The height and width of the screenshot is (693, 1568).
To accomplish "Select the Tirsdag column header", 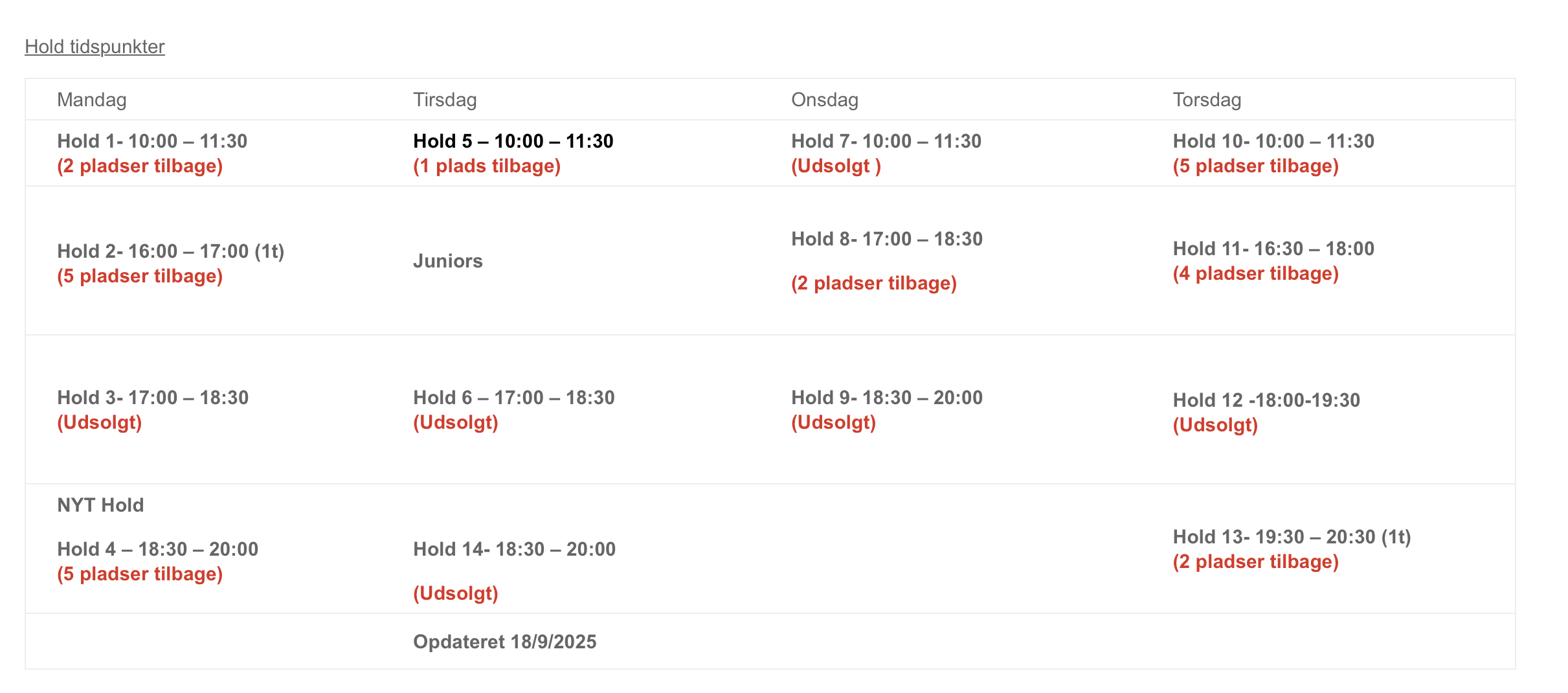I will [445, 100].
